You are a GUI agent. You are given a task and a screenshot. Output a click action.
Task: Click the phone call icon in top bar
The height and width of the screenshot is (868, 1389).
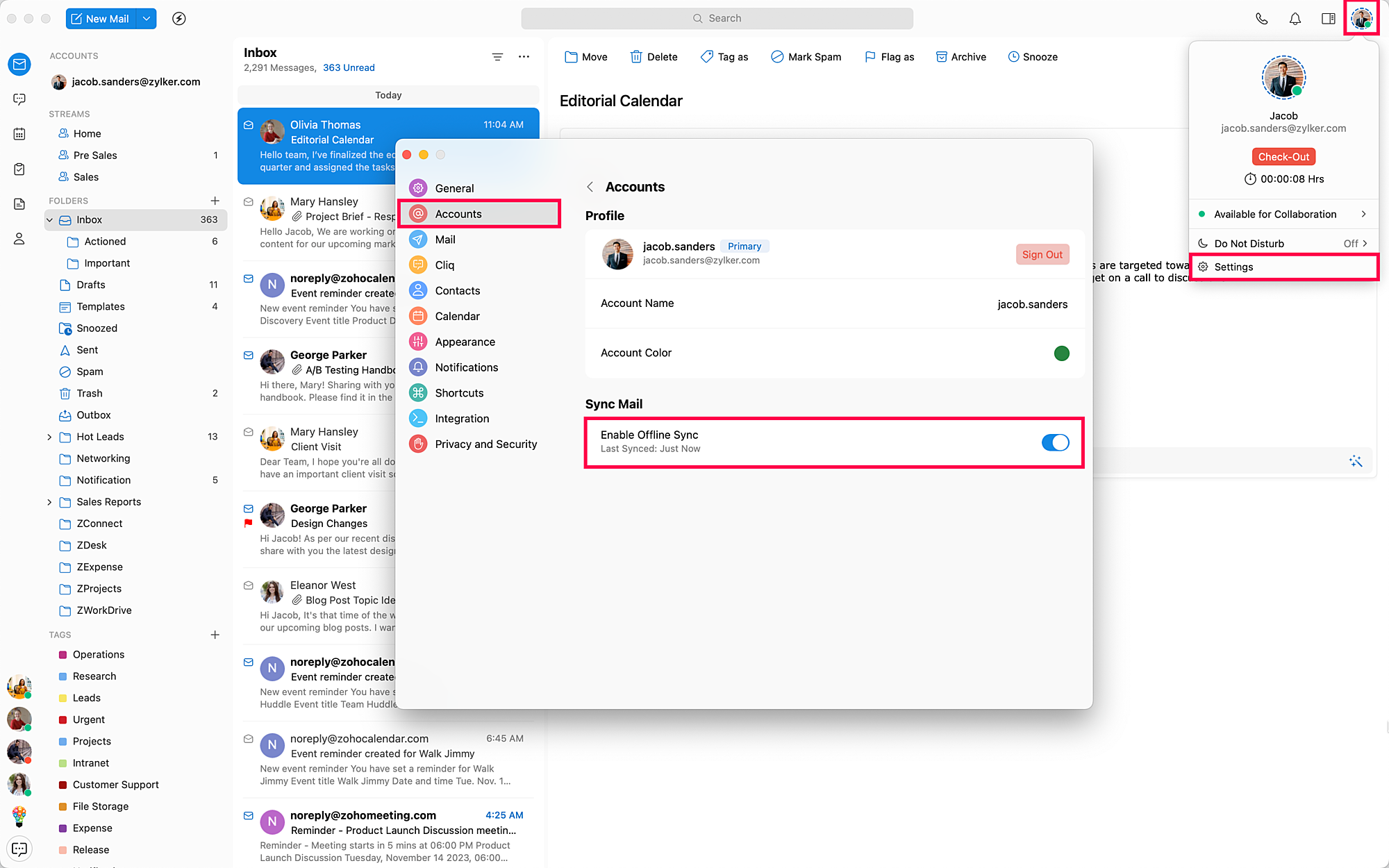click(1261, 19)
